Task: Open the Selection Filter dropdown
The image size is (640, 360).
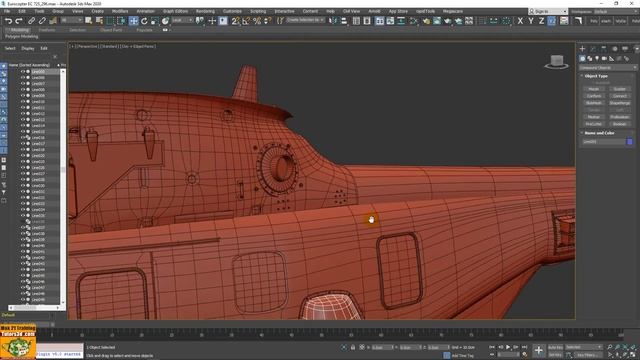Action: [x=71, y=20]
